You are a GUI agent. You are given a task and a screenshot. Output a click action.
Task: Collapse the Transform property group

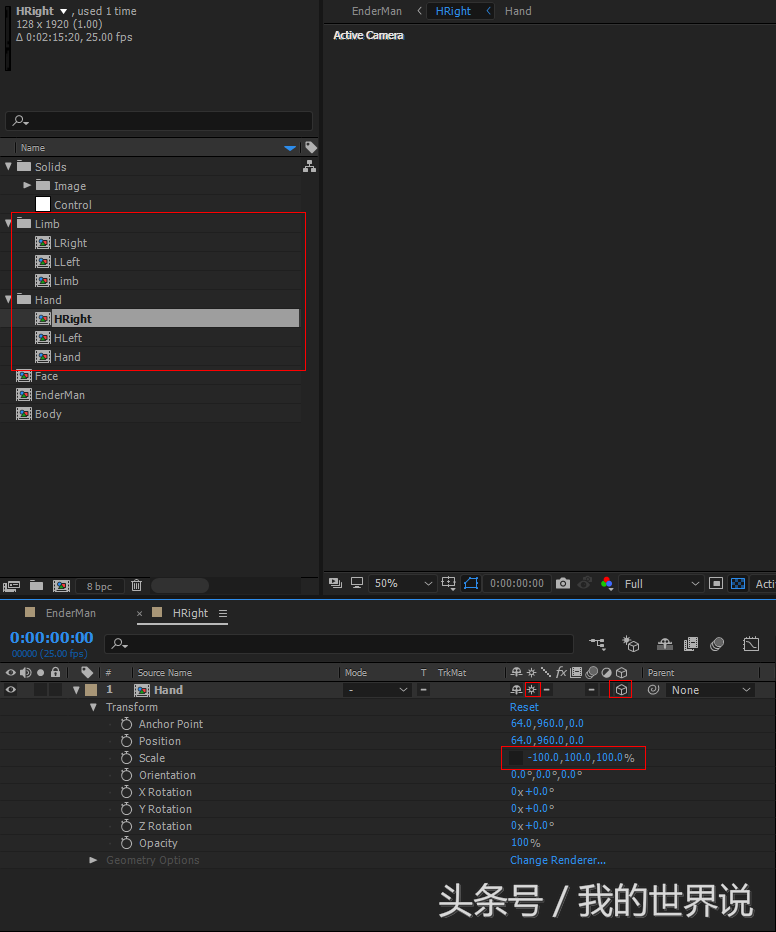click(94, 707)
